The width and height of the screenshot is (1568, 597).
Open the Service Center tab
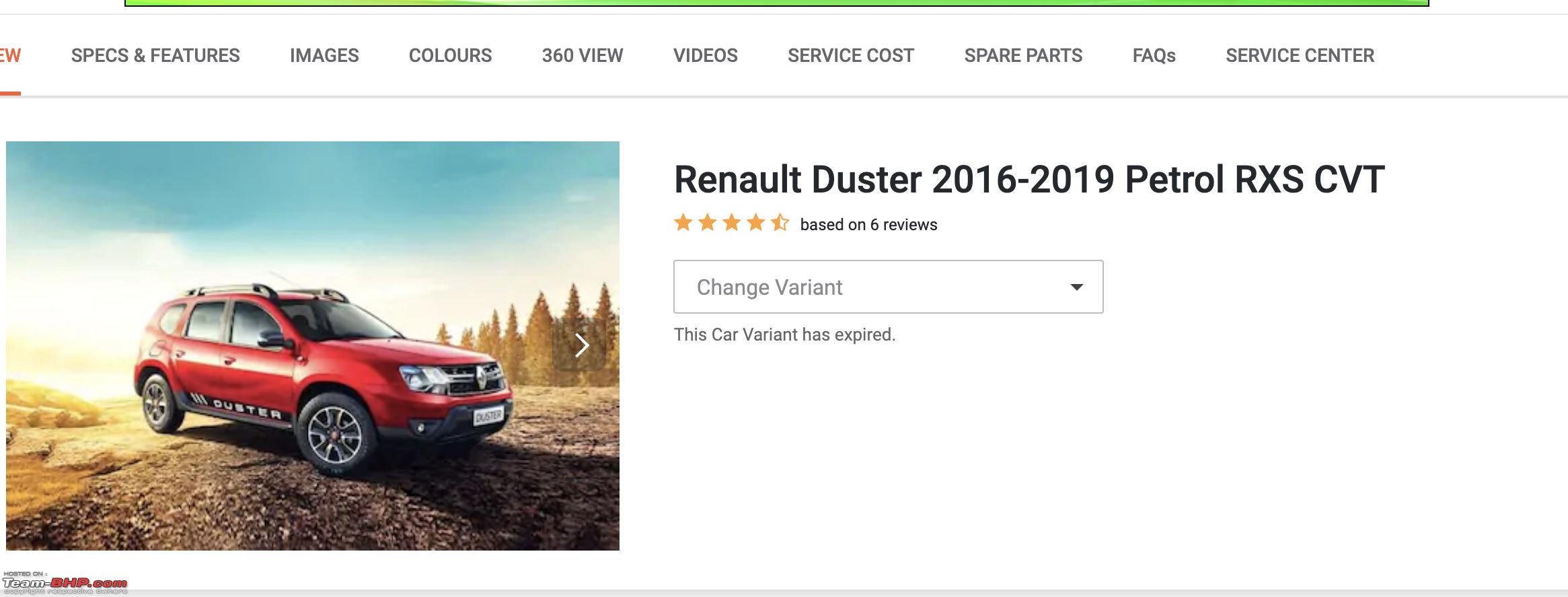click(1300, 55)
